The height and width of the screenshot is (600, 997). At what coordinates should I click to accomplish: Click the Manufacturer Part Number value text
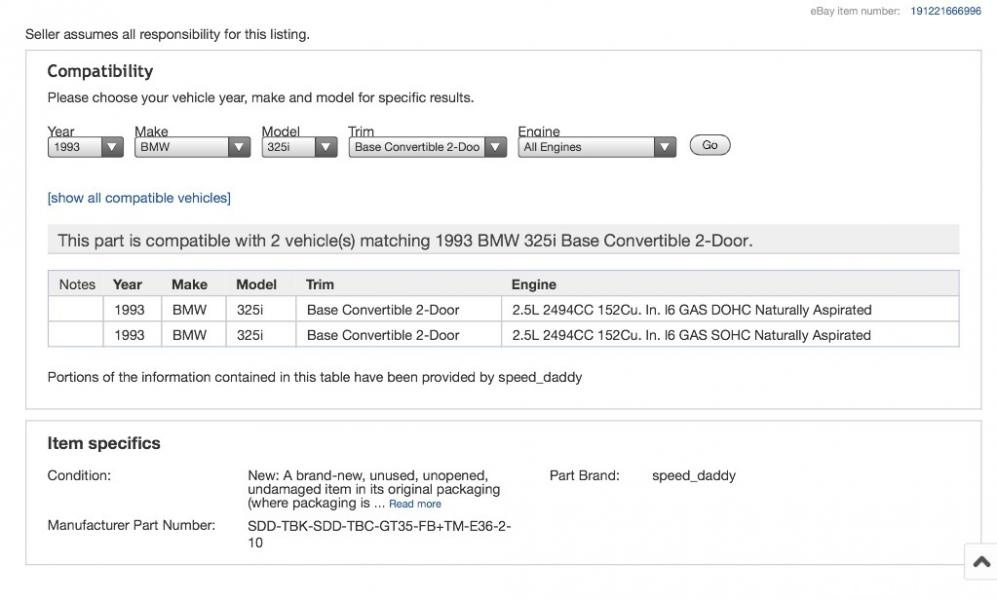[379, 534]
